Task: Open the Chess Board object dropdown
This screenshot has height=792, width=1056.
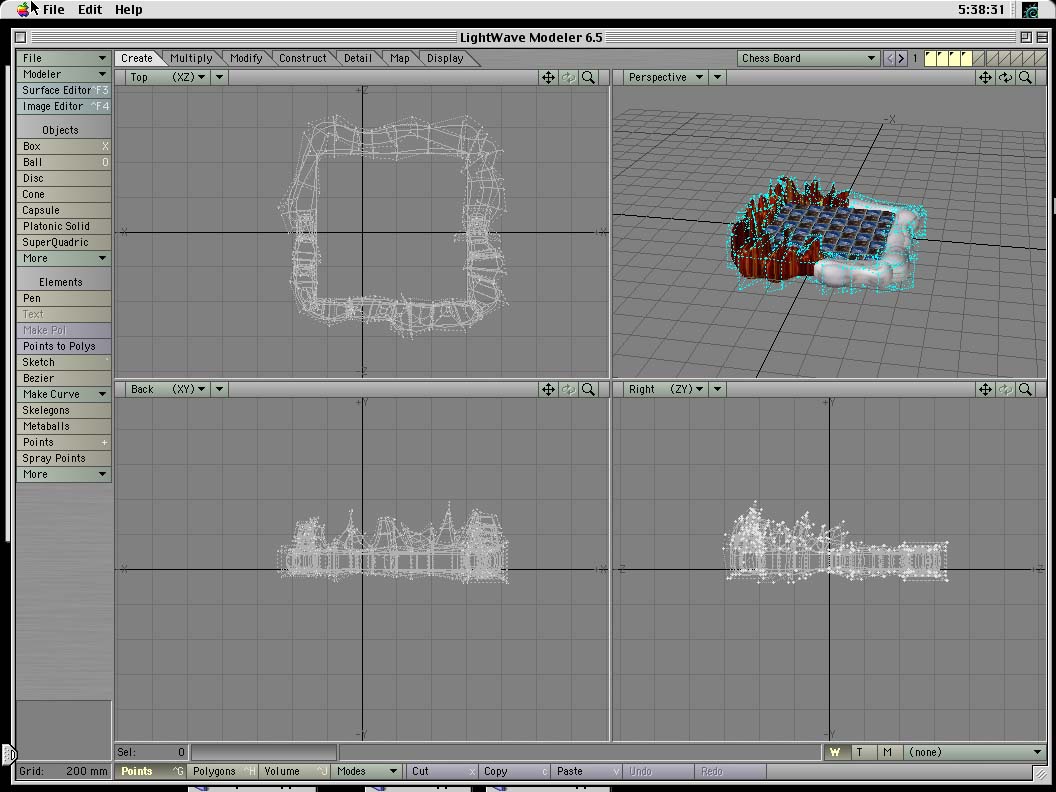Action: point(808,58)
